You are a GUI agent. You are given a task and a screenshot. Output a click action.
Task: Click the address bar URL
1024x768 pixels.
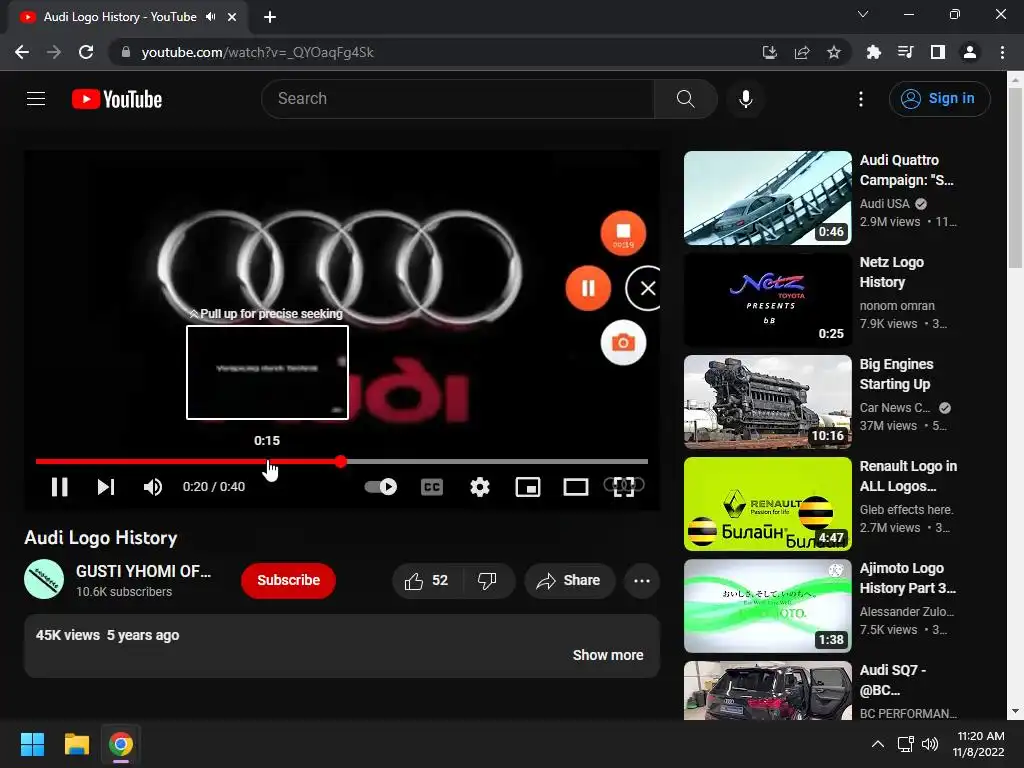257,52
